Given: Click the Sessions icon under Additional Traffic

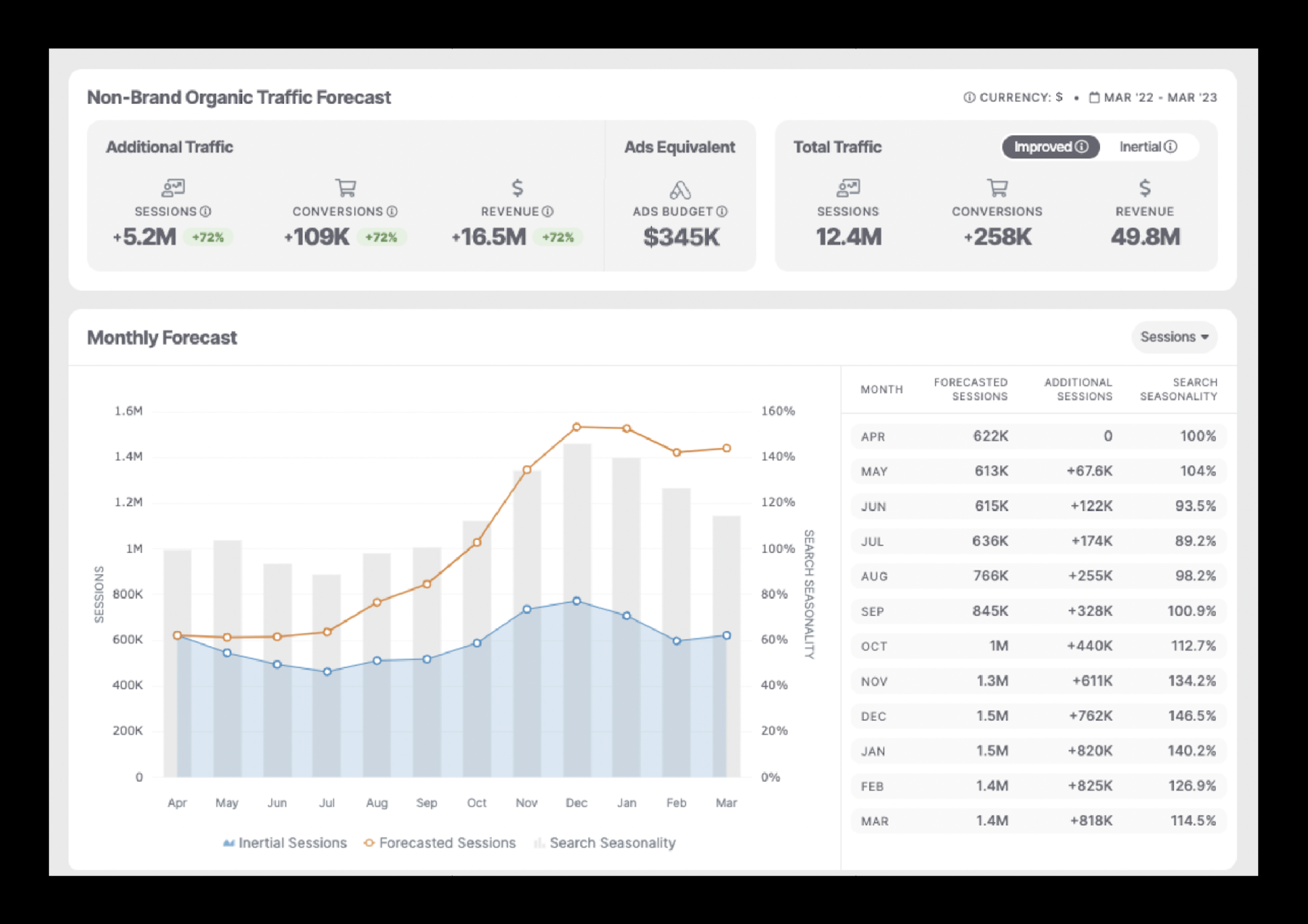Looking at the screenshot, I should click(173, 188).
